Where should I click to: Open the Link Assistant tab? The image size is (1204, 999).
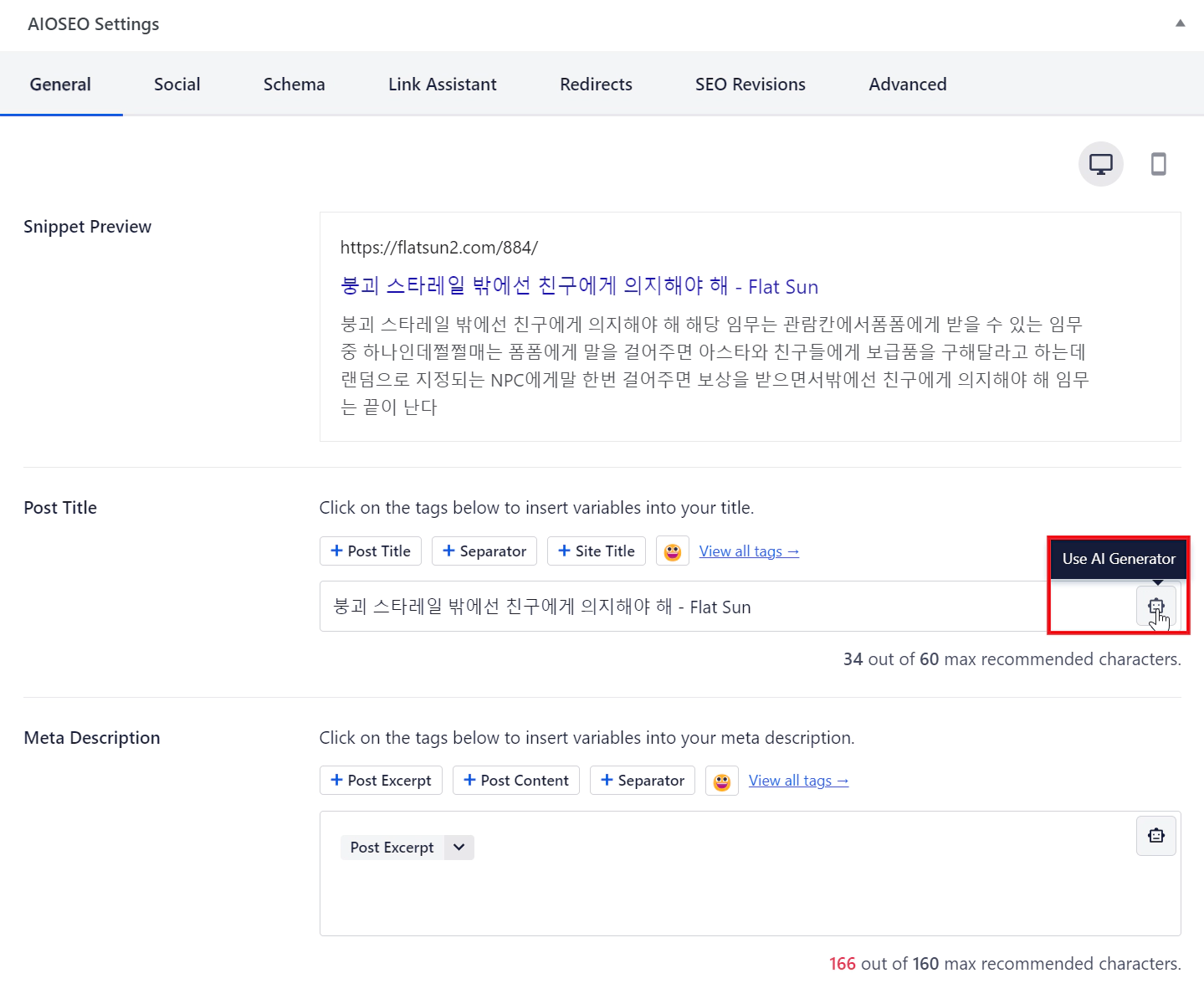pyautogui.click(x=443, y=84)
